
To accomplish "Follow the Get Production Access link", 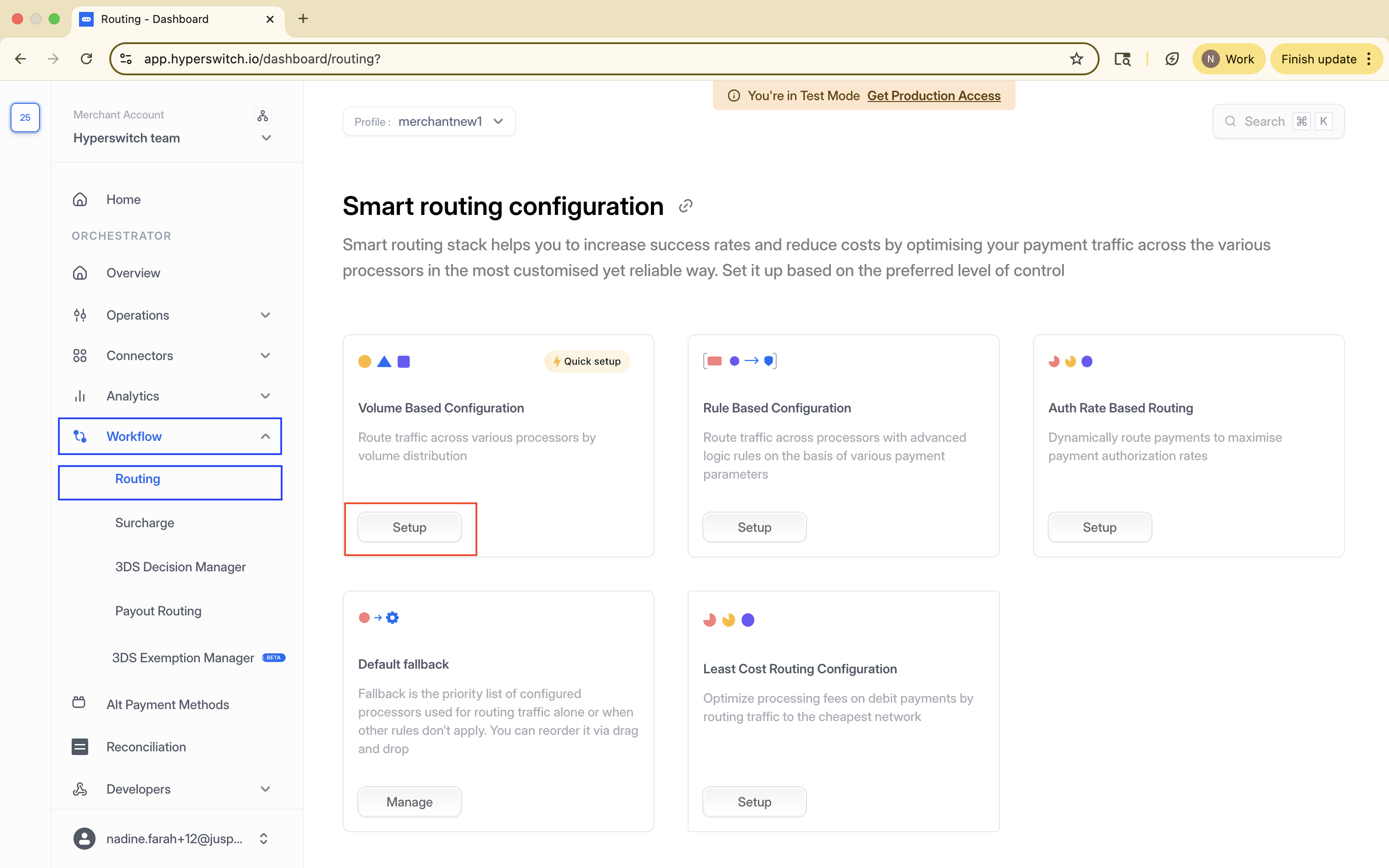I will click(x=933, y=96).
